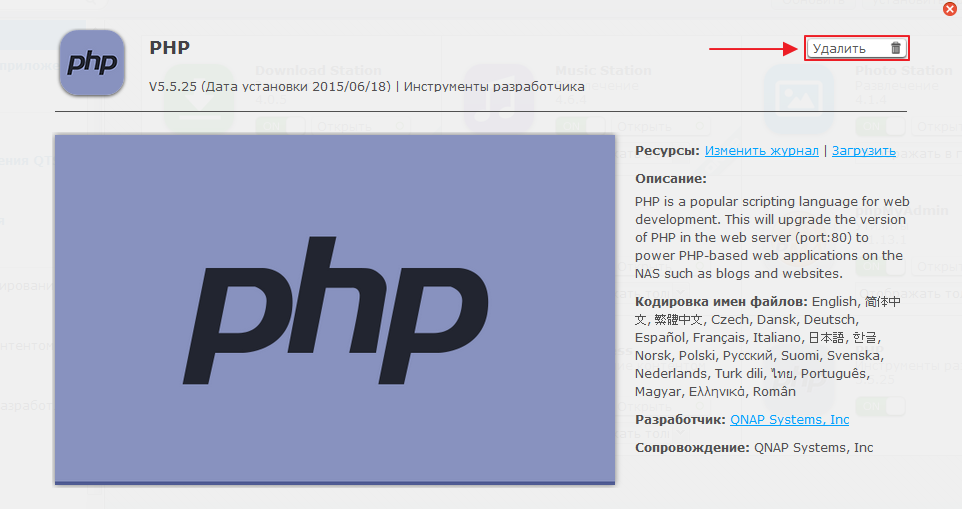Click the Описание heading
The height and width of the screenshot is (509, 962).
click(671, 179)
